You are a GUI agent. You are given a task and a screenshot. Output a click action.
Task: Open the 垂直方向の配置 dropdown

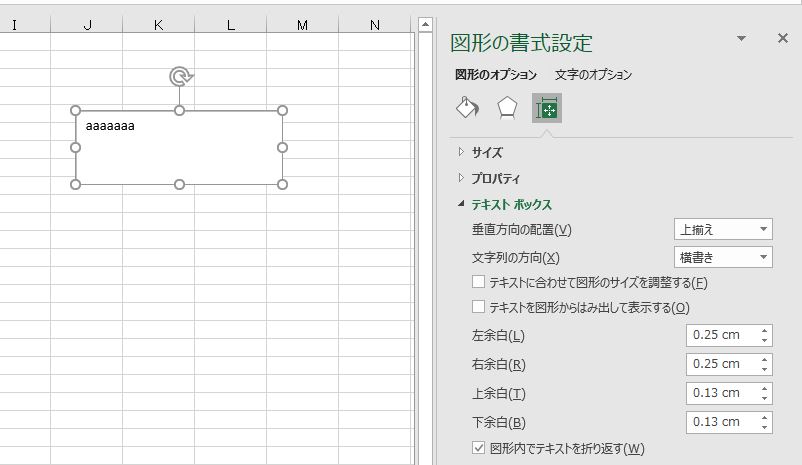click(723, 229)
